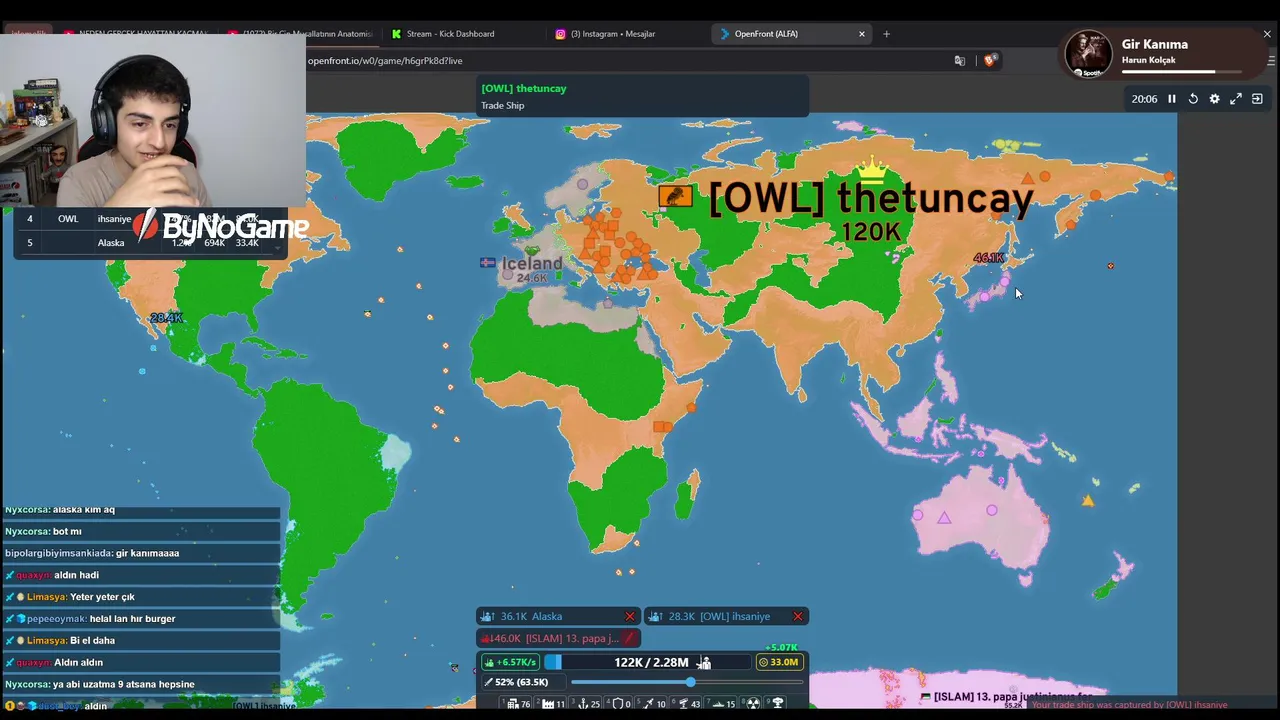Click the Iceland flag icon on the map

[487, 263]
